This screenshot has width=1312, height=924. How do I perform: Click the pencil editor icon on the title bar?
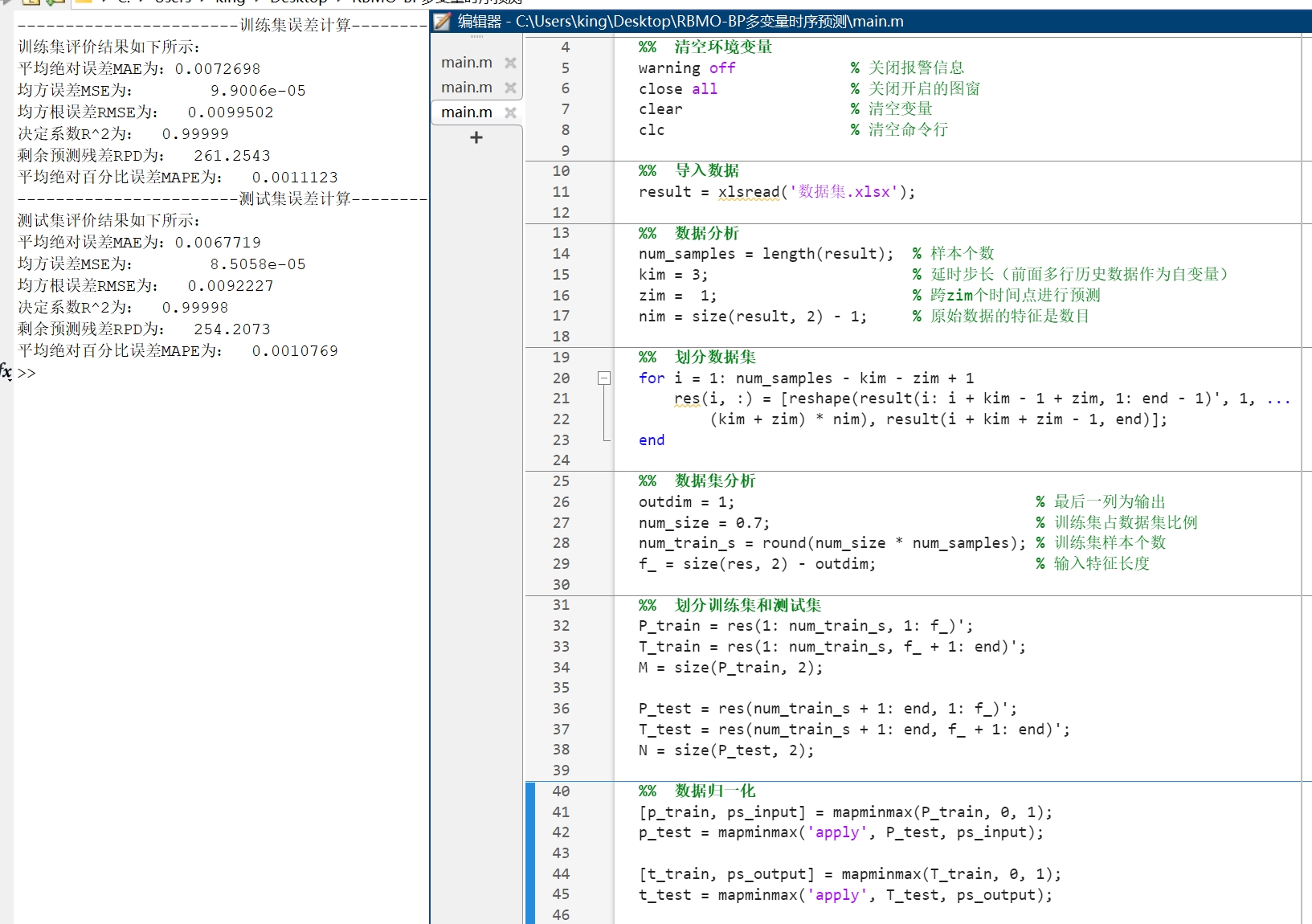441,21
